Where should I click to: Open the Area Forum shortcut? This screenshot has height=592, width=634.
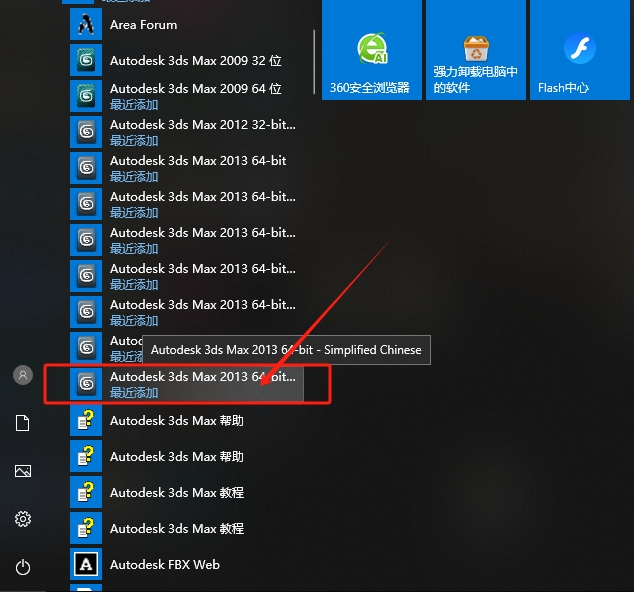[x=143, y=24]
